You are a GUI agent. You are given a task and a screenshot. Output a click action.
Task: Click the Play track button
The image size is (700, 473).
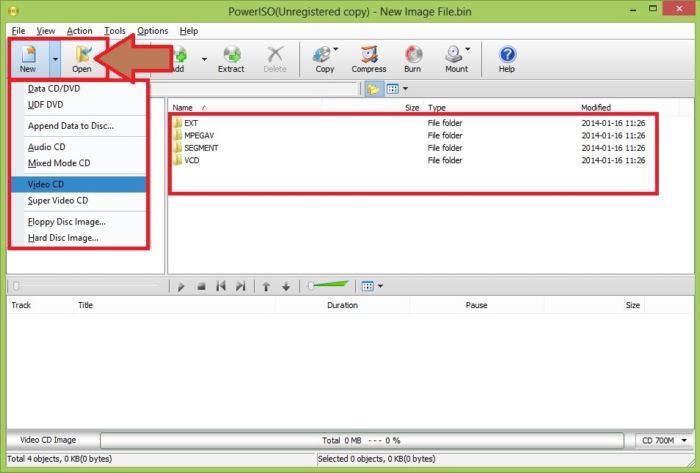point(181,286)
